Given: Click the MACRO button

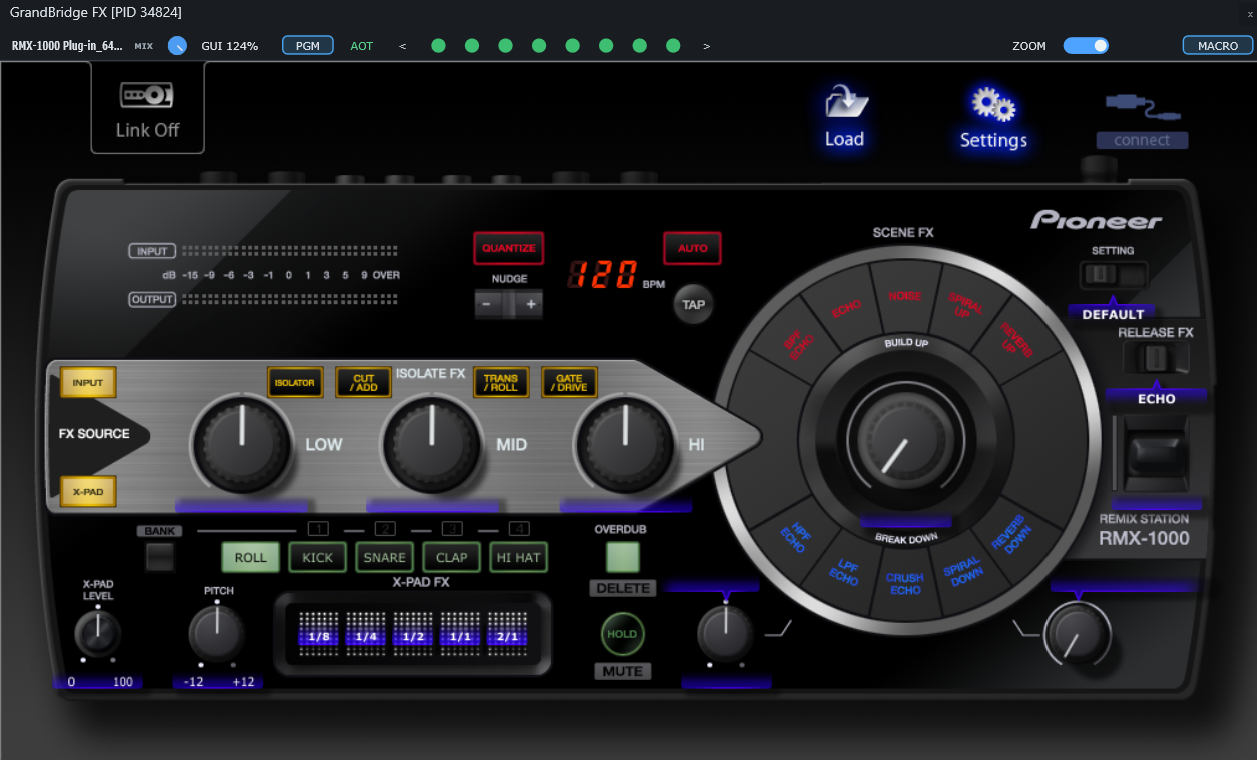Looking at the screenshot, I should 1217,46.
